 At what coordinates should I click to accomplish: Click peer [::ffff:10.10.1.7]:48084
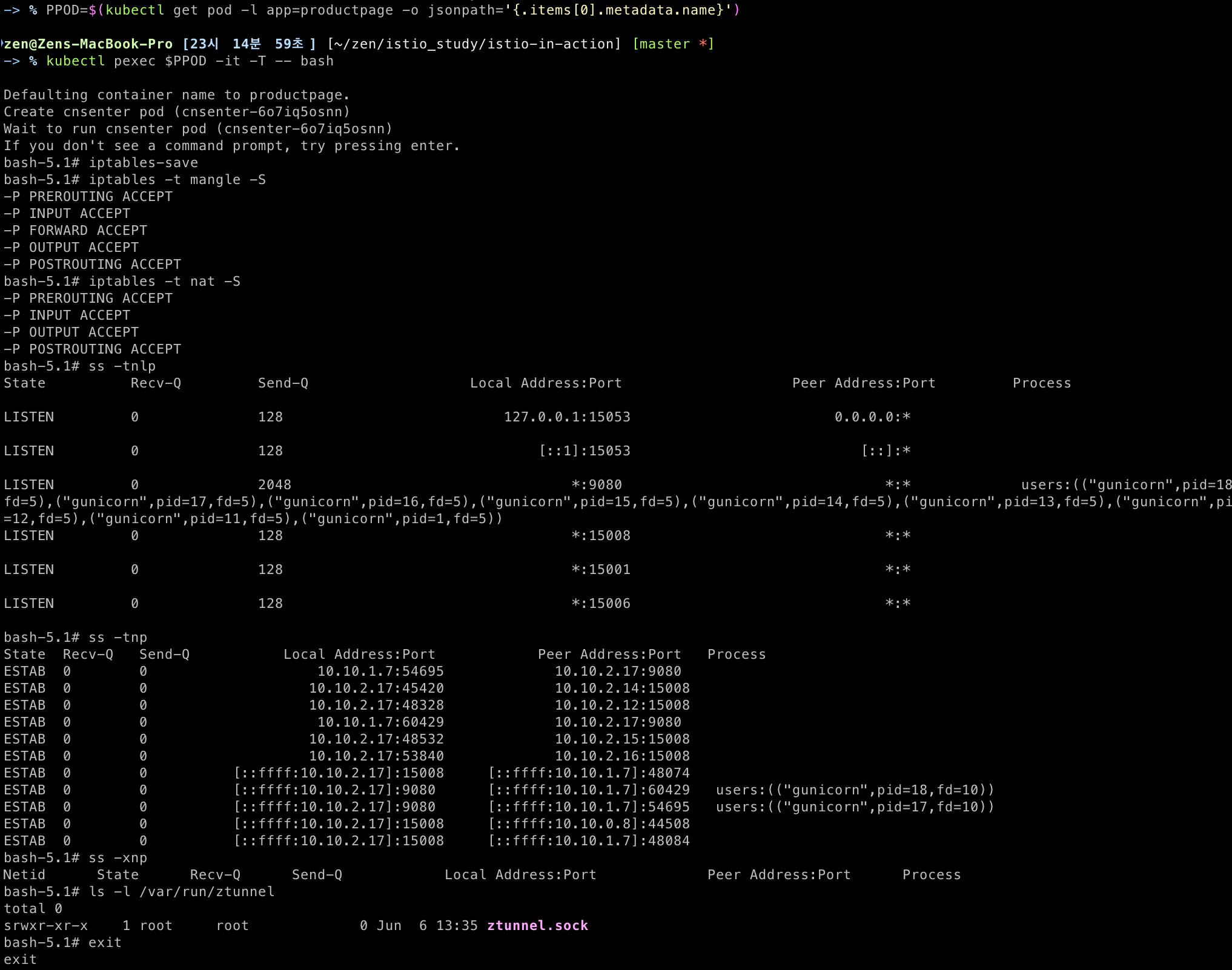point(589,841)
